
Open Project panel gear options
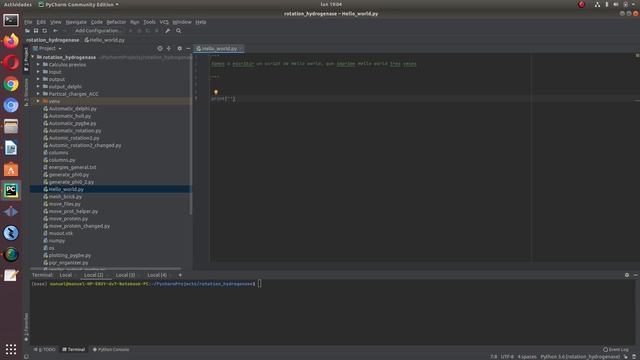[179, 48]
